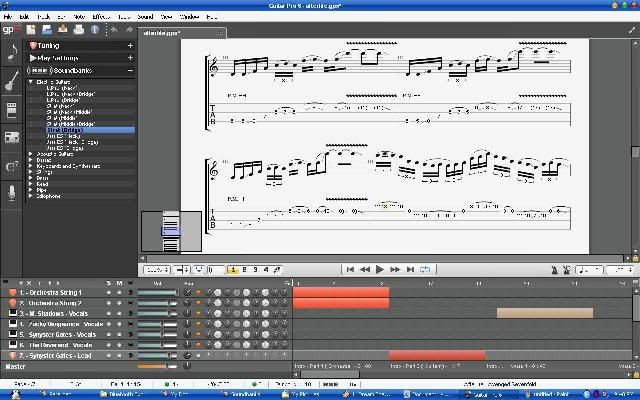Adjust the Master volume slider

(157, 366)
